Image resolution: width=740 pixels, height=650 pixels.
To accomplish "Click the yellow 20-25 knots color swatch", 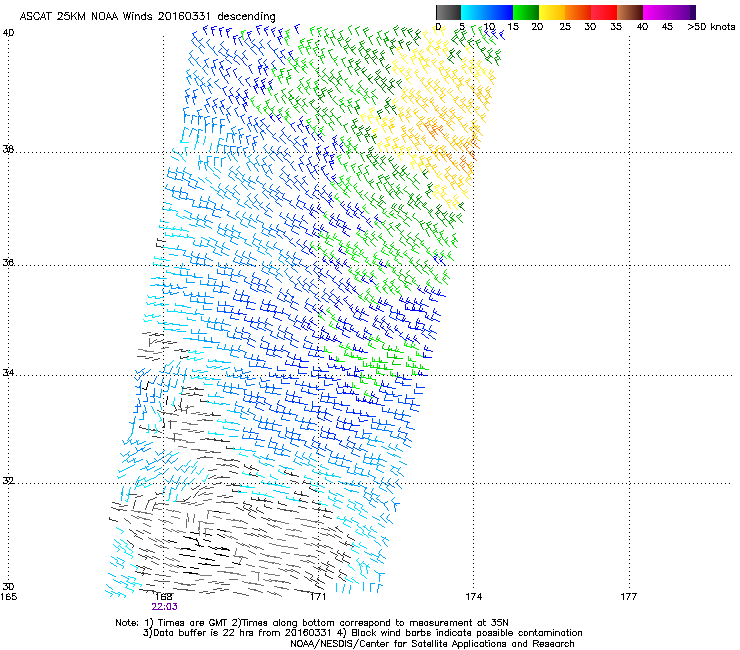I will point(552,12).
